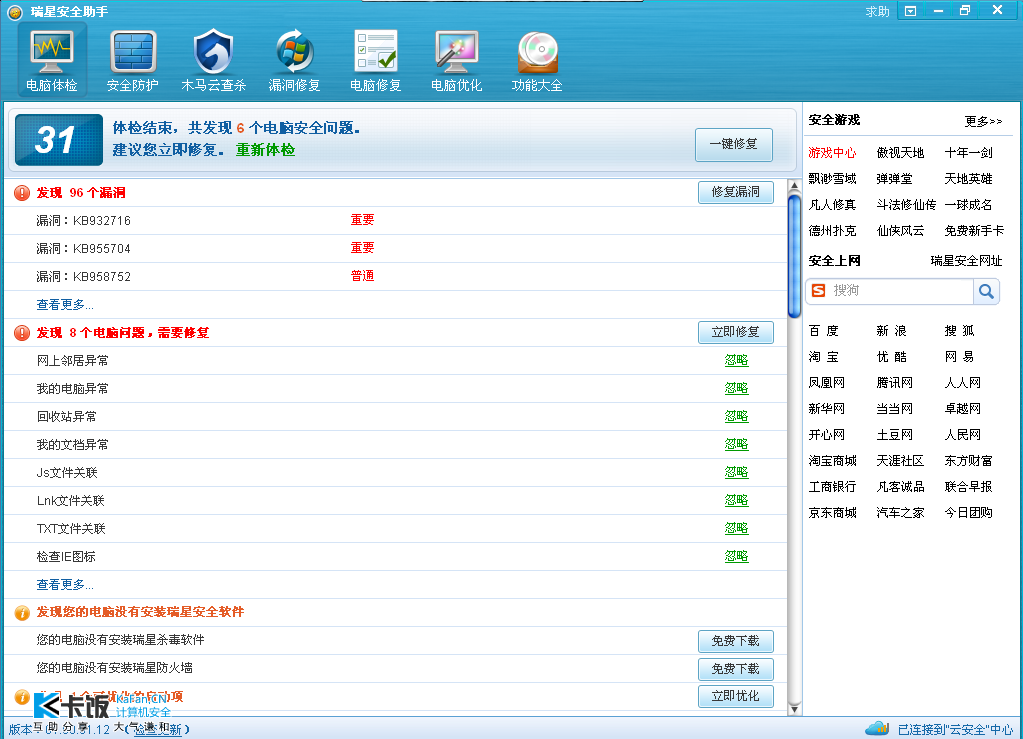Open the 游戏中心 link
This screenshot has height=739, width=1023.
[832, 153]
